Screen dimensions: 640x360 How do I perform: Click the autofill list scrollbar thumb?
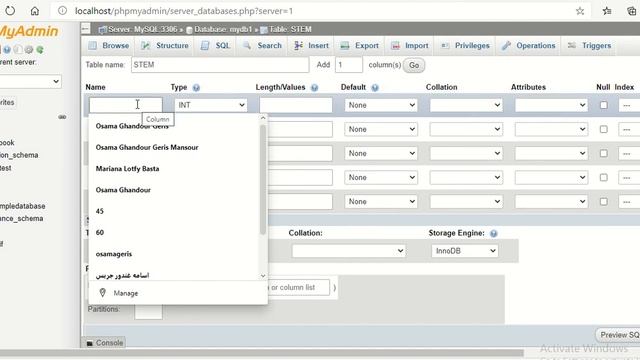pos(263,180)
